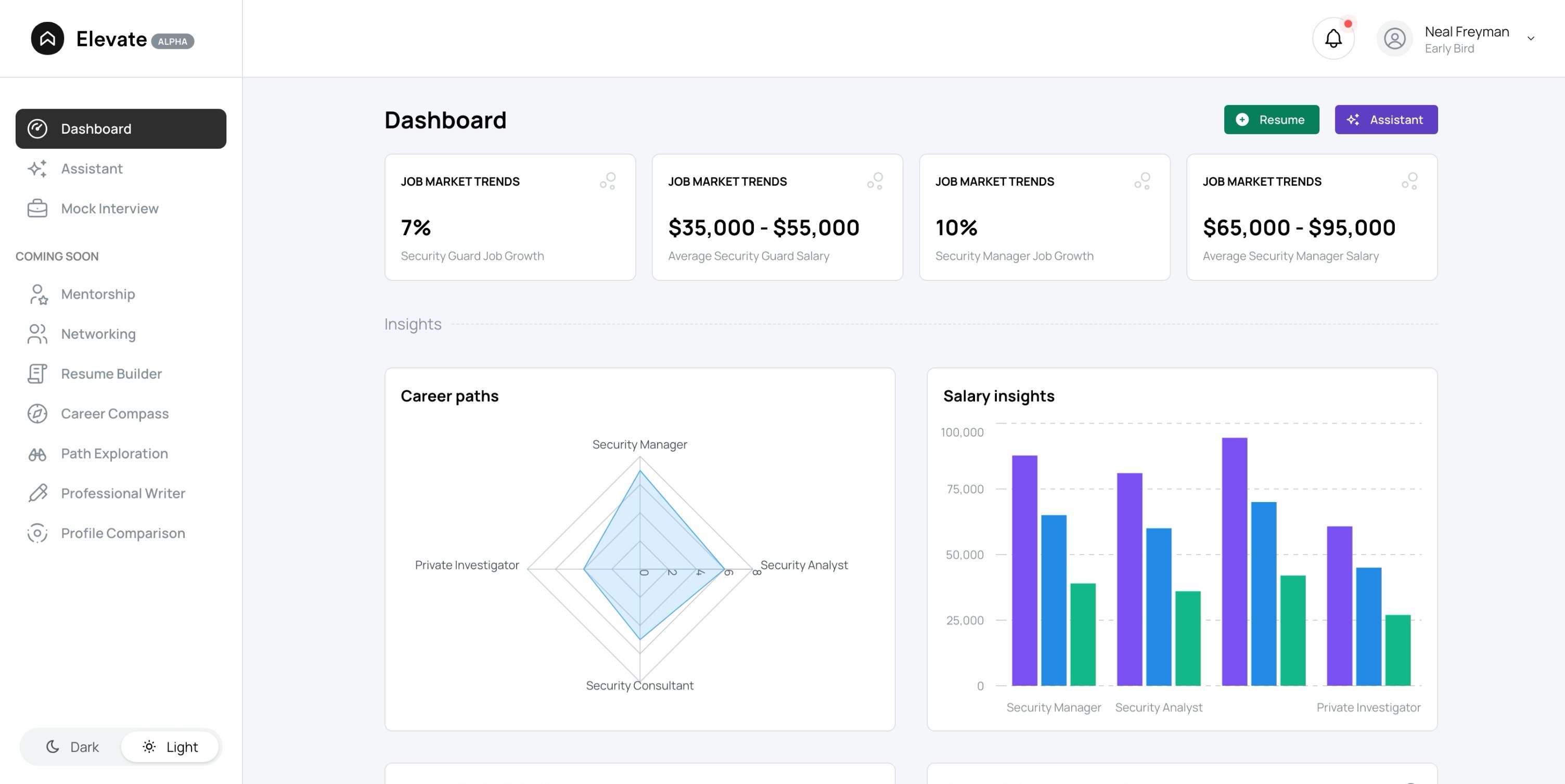
Task: Switch to Dark theme
Action: tap(72, 747)
